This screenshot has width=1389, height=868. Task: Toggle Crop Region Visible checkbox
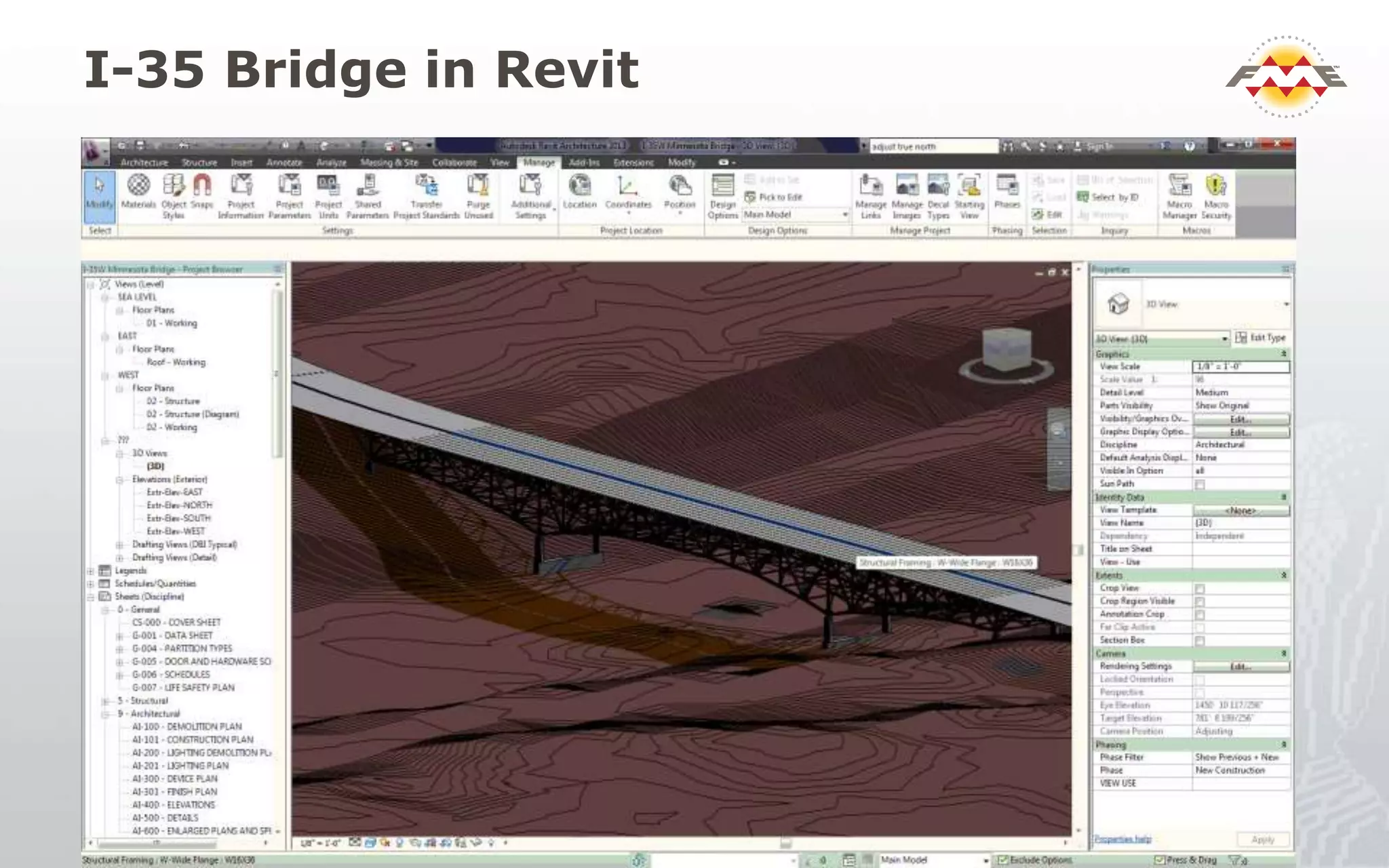pos(1200,601)
